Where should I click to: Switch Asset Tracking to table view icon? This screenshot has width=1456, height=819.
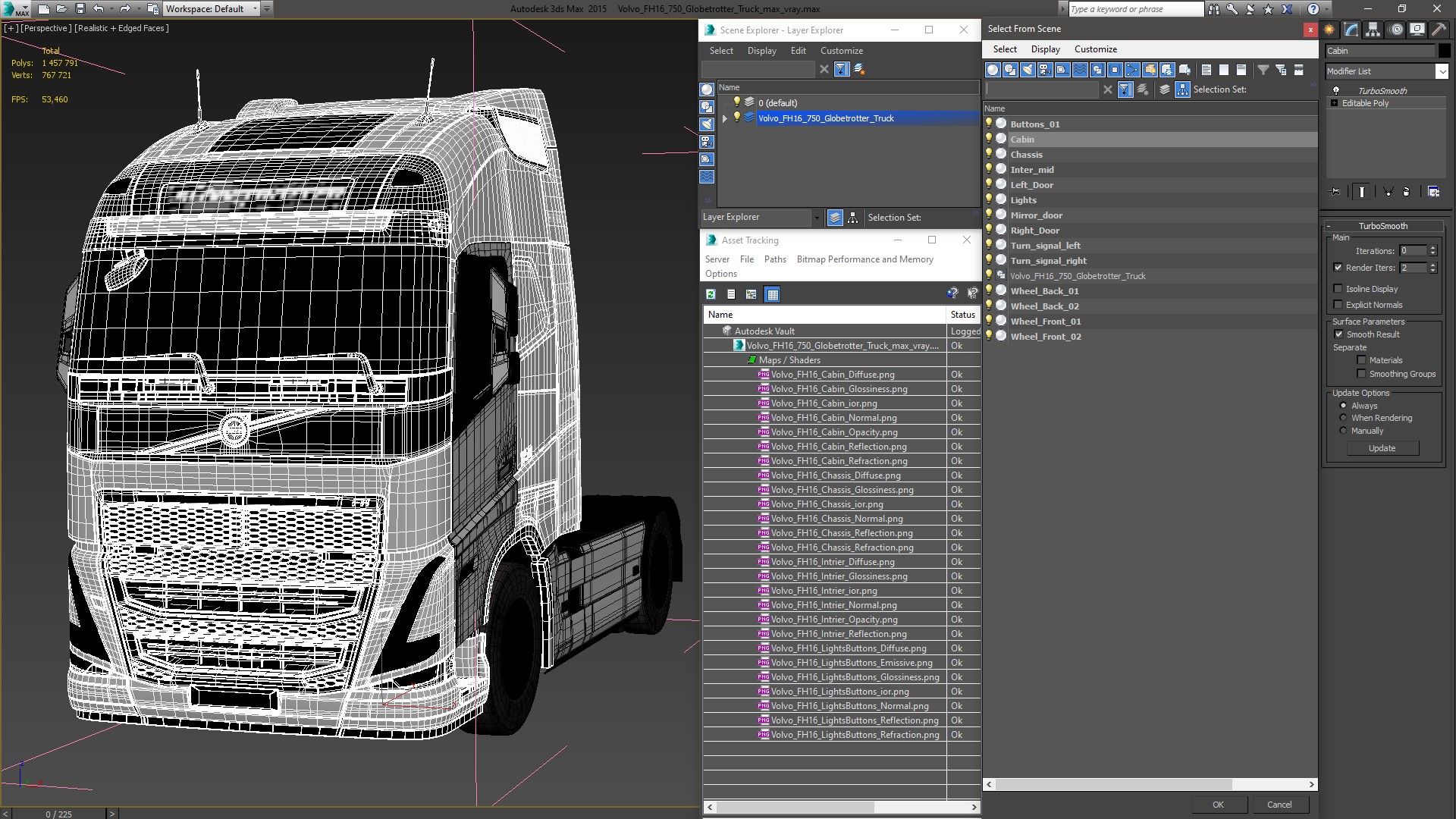[x=772, y=294]
